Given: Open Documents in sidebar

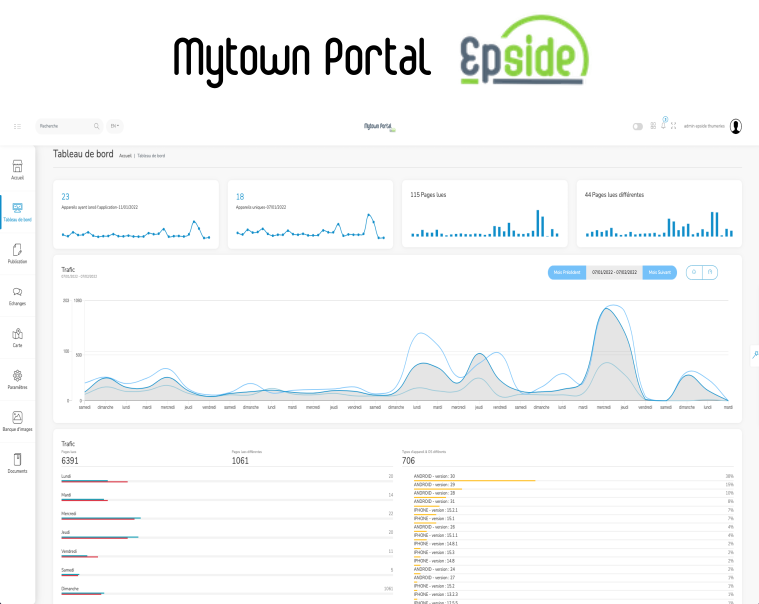Looking at the screenshot, I should point(17,463).
